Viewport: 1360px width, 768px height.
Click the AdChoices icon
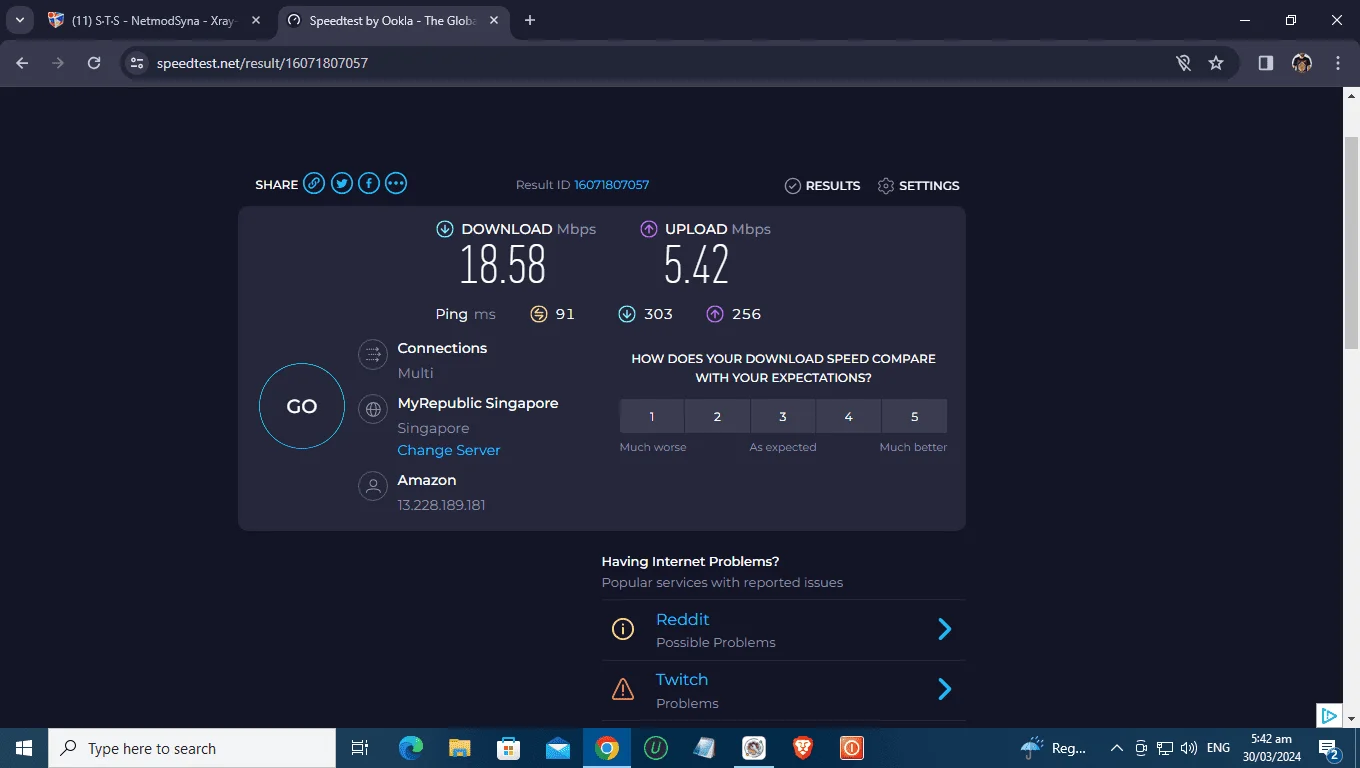pyautogui.click(x=1328, y=715)
